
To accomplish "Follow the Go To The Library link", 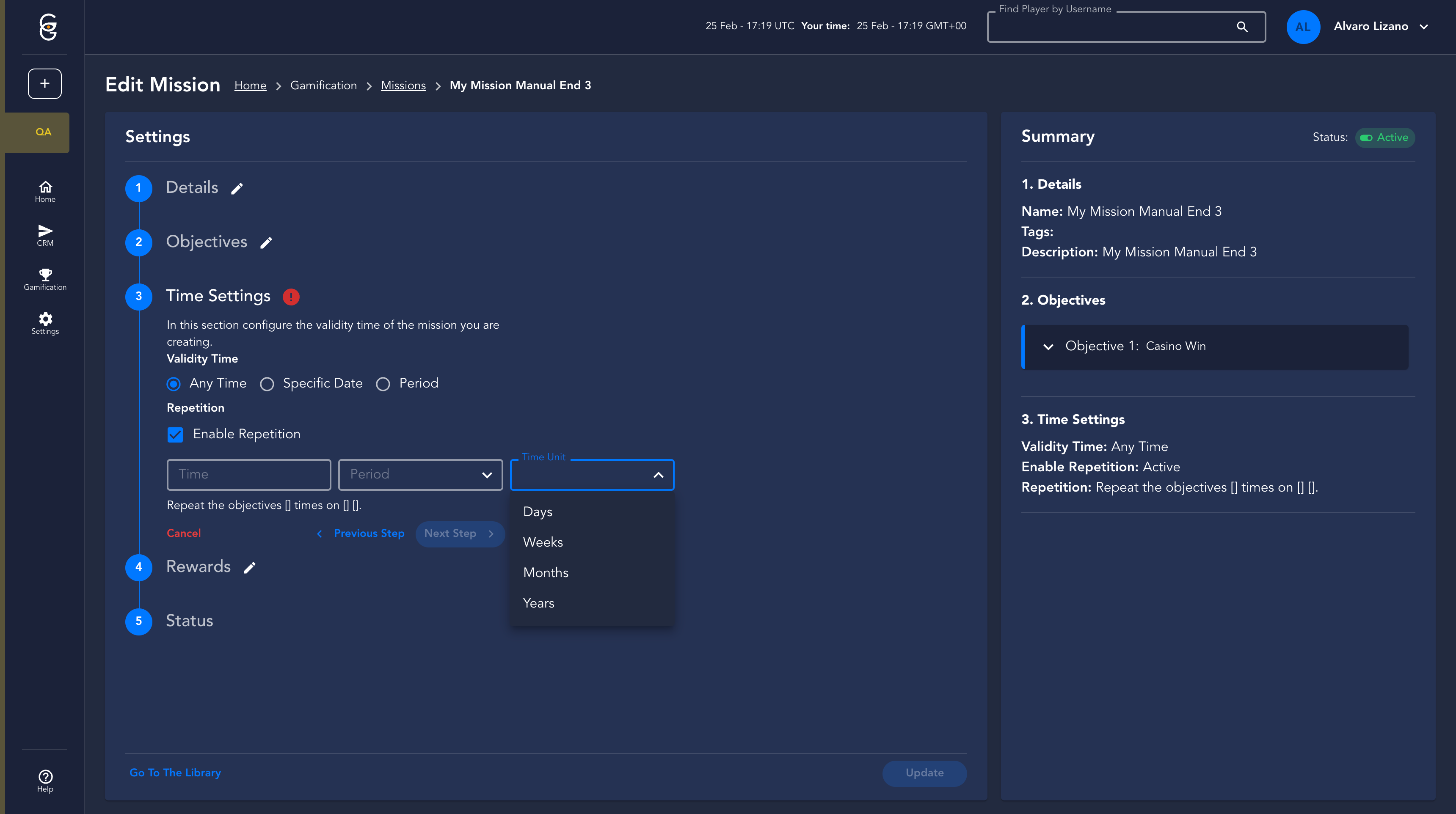I will tap(175, 773).
